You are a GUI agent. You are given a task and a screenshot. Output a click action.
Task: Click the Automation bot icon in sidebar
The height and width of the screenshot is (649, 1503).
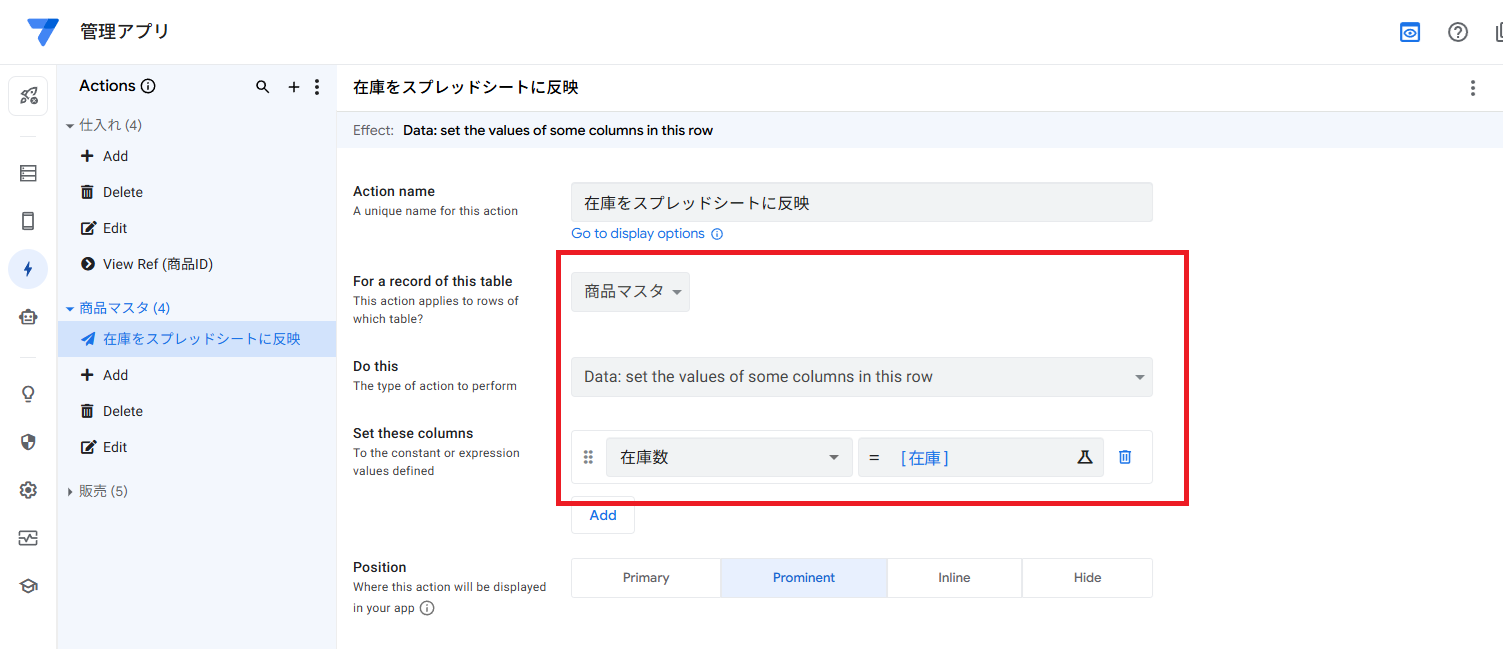(28, 317)
